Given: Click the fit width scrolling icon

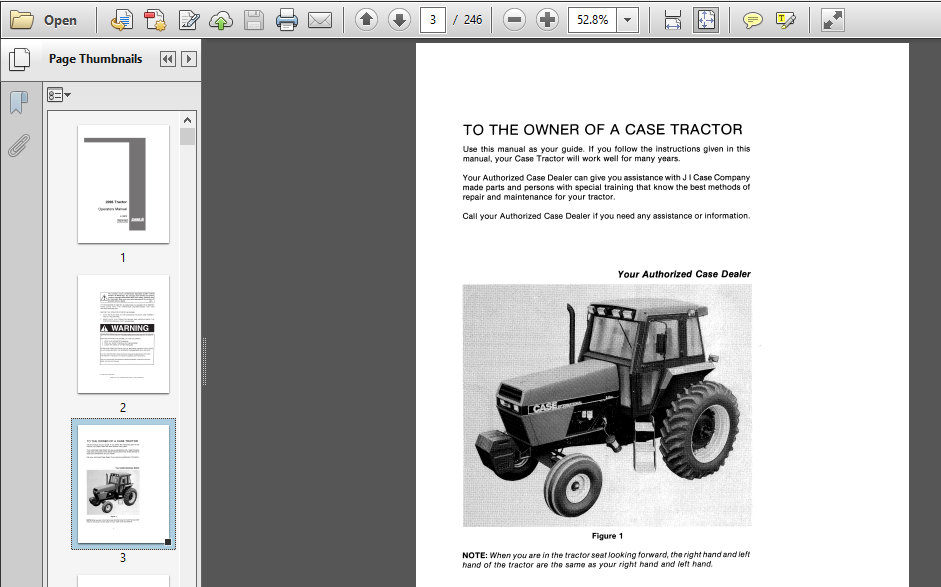Looking at the screenshot, I should (x=673, y=20).
